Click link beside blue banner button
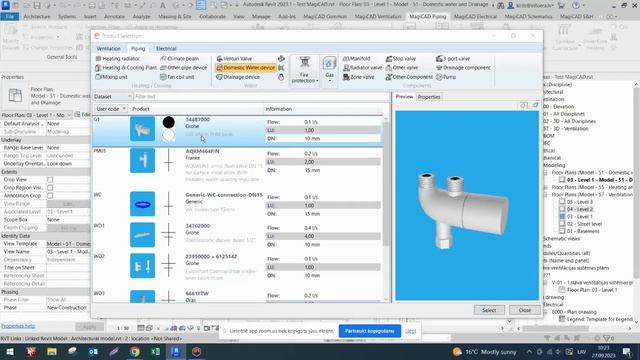 411,331
